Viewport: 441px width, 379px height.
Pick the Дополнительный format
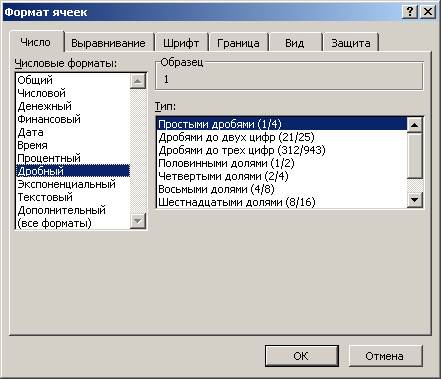pos(73,210)
